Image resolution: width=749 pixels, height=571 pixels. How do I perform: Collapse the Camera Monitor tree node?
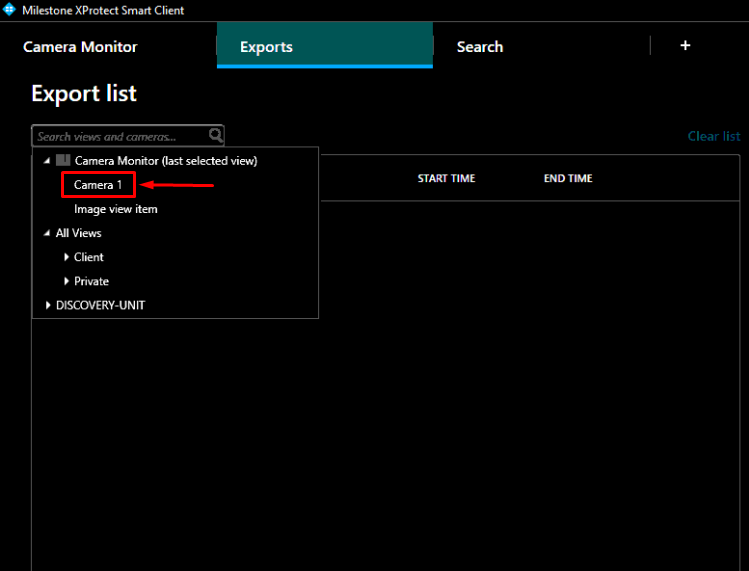[46, 161]
